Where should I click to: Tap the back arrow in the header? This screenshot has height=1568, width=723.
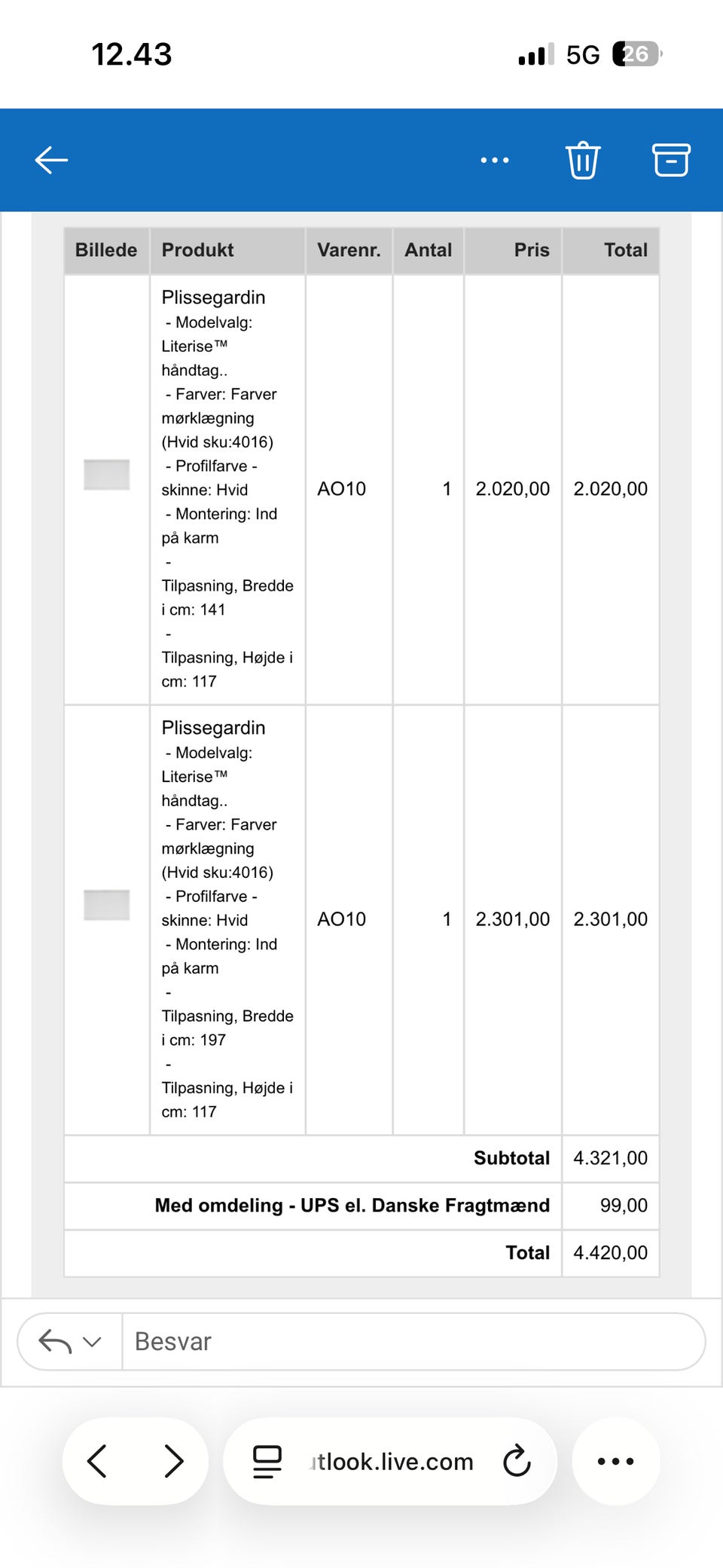point(52,160)
